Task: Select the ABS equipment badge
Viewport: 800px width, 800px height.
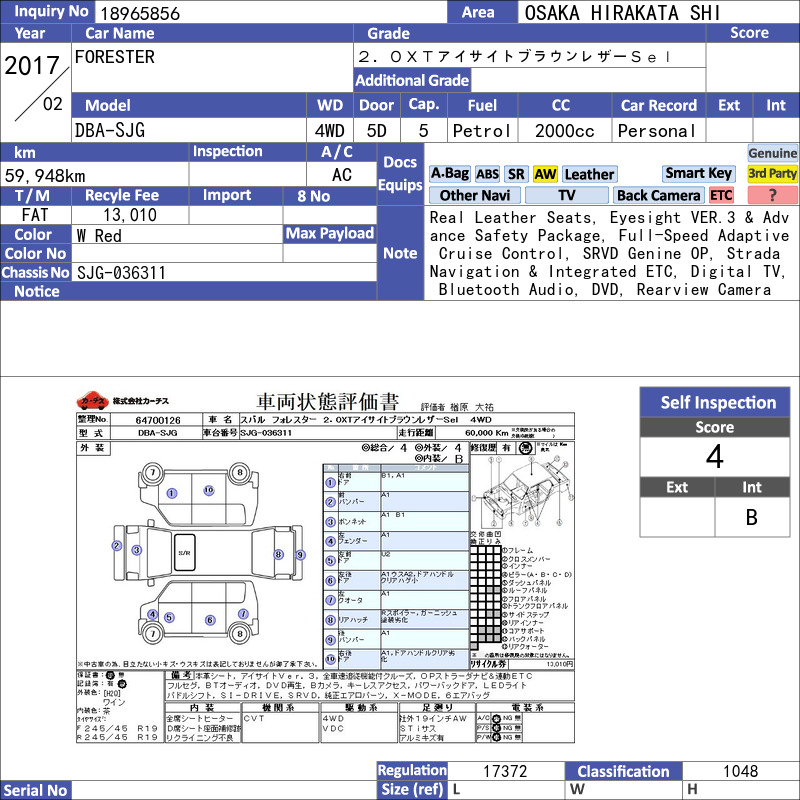Action: click(x=487, y=174)
